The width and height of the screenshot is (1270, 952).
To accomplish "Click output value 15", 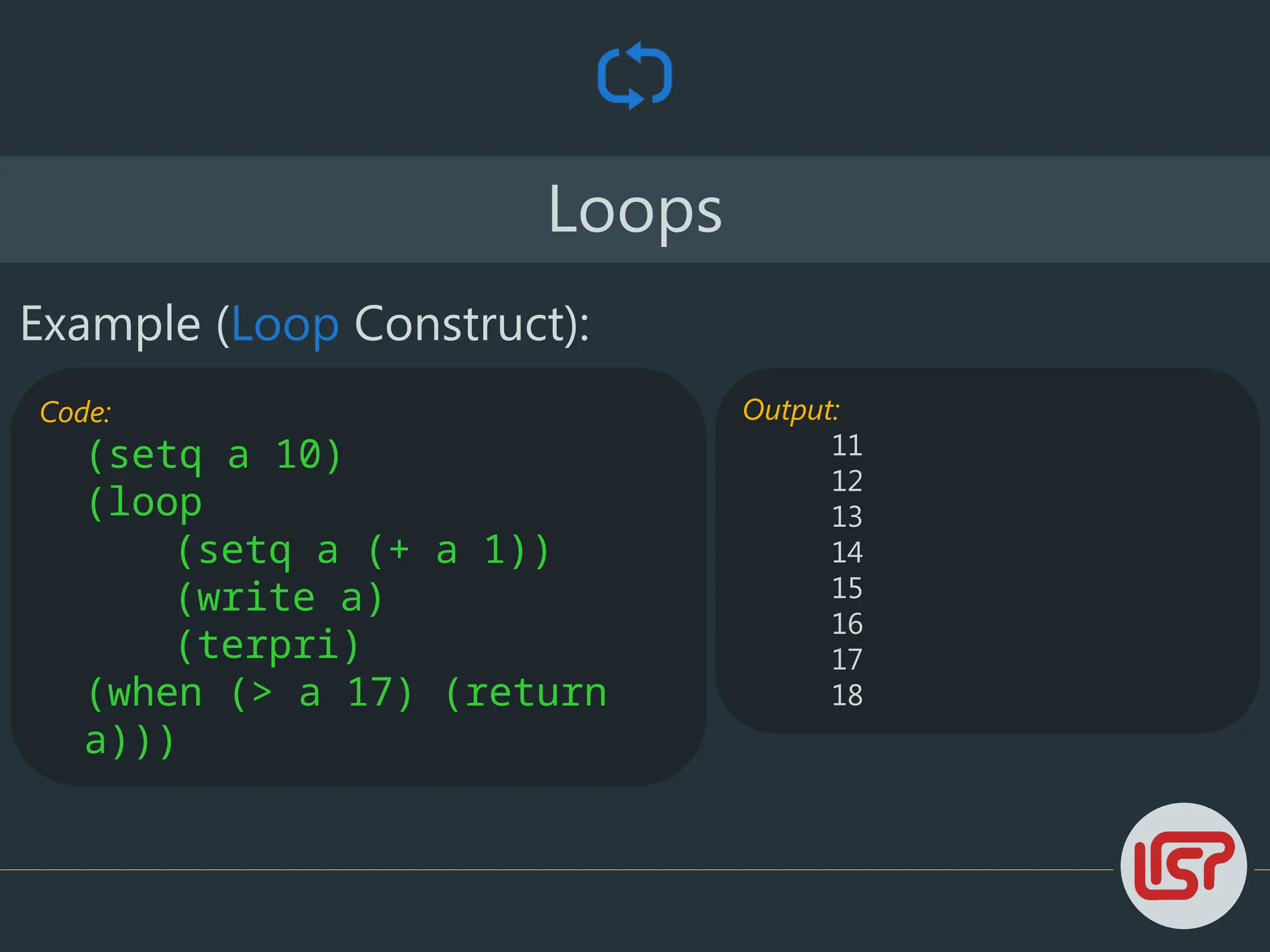I will coord(846,588).
